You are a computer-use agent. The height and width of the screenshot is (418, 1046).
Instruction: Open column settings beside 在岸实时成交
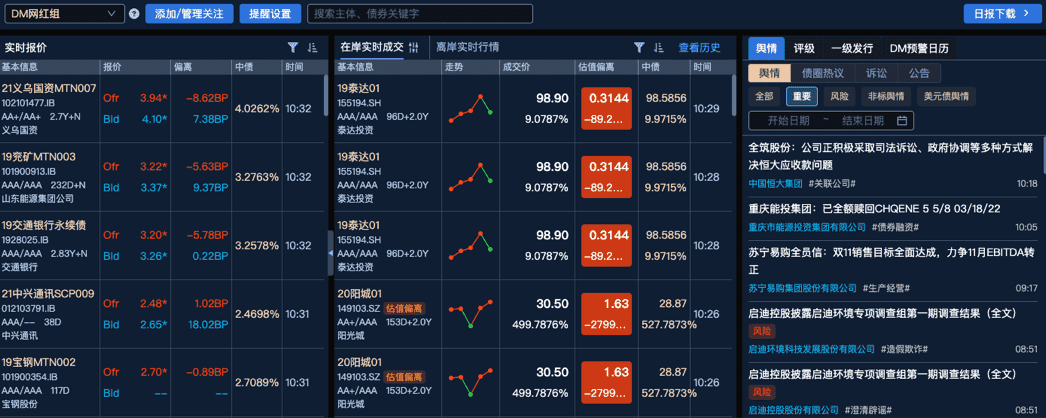413,47
